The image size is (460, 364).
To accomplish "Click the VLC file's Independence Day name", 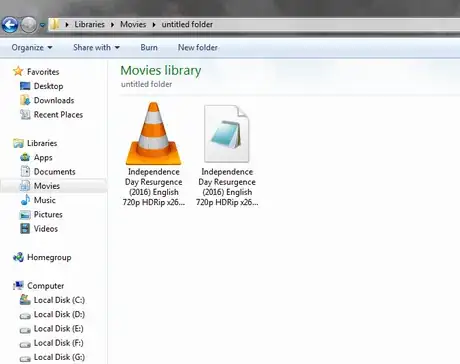I will tap(154, 187).
